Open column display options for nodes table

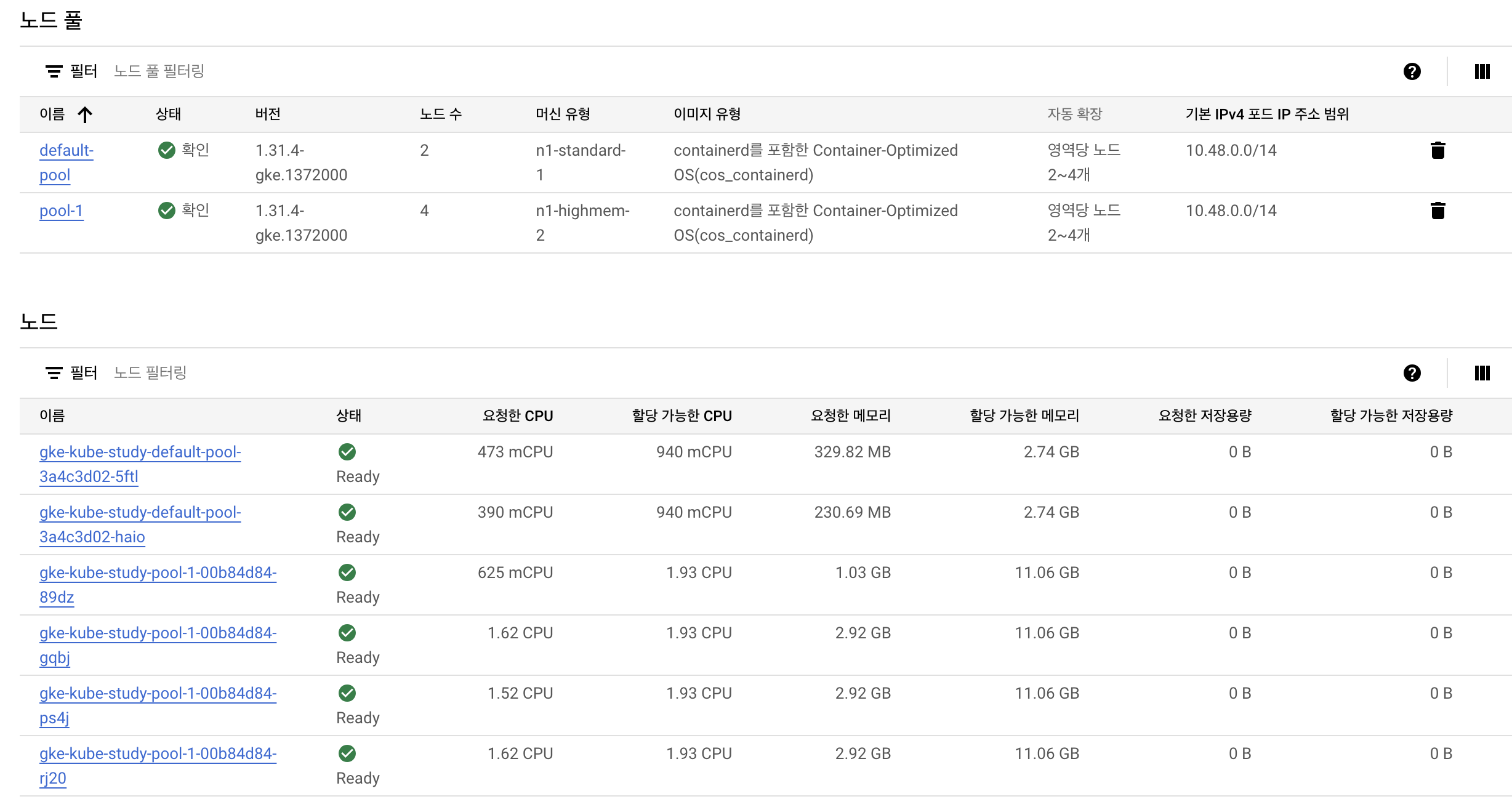(x=1482, y=373)
